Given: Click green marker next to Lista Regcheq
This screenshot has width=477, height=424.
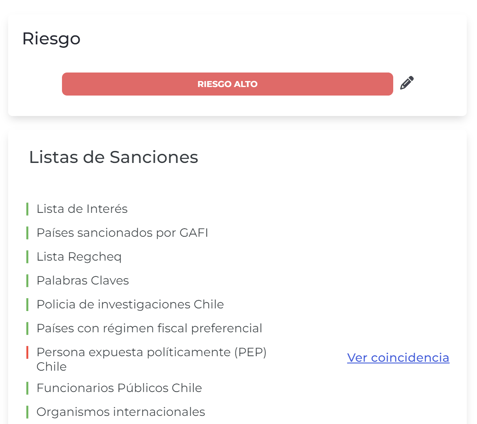Looking at the screenshot, I should click(x=27, y=257).
